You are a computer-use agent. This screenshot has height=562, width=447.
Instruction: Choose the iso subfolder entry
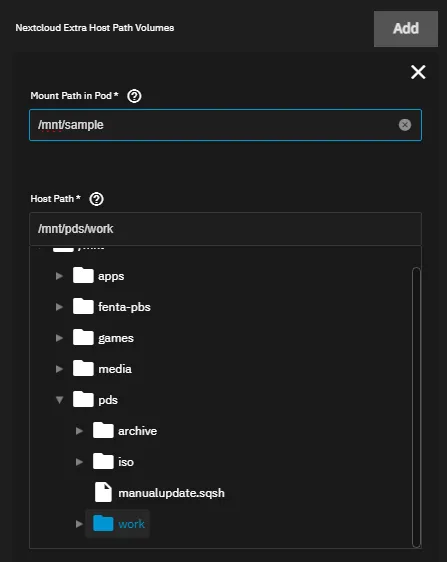click(x=126, y=462)
